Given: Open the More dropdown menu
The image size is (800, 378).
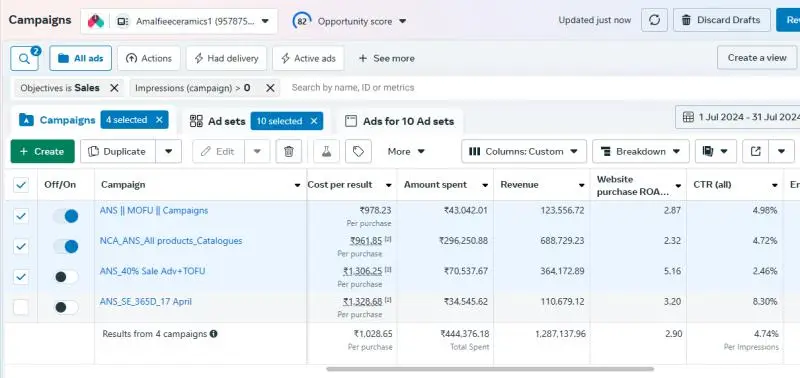Looking at the screenshot, I should pyautogui.click(x=406, y=152).
